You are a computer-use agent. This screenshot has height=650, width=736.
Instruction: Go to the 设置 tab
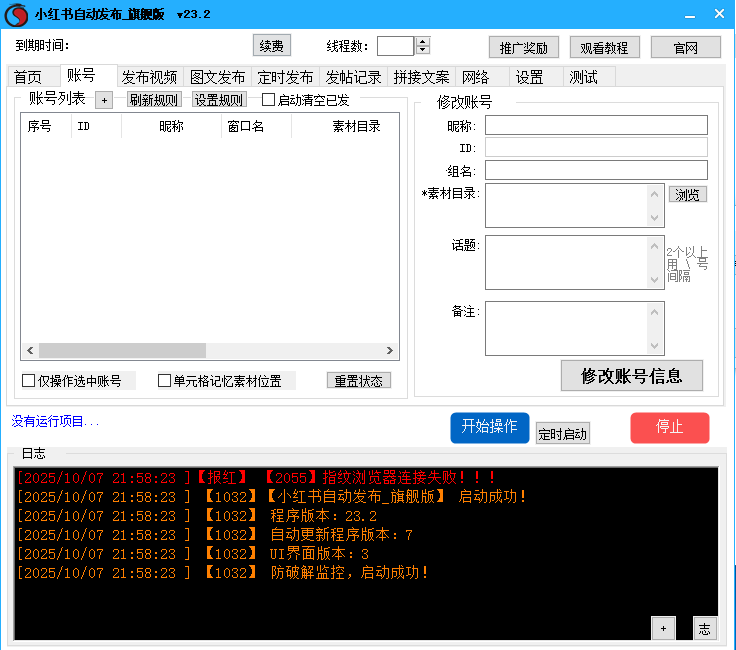coord(529,77)
